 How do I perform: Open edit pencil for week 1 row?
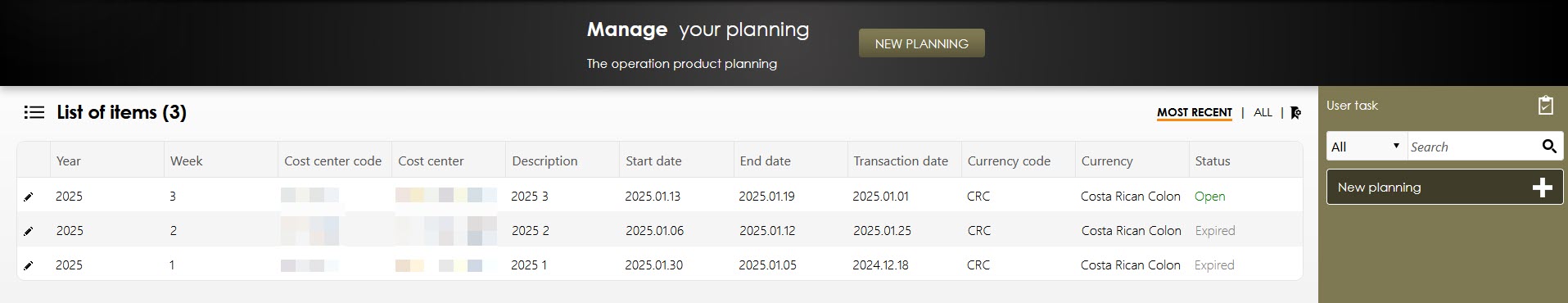click(29, 265)
